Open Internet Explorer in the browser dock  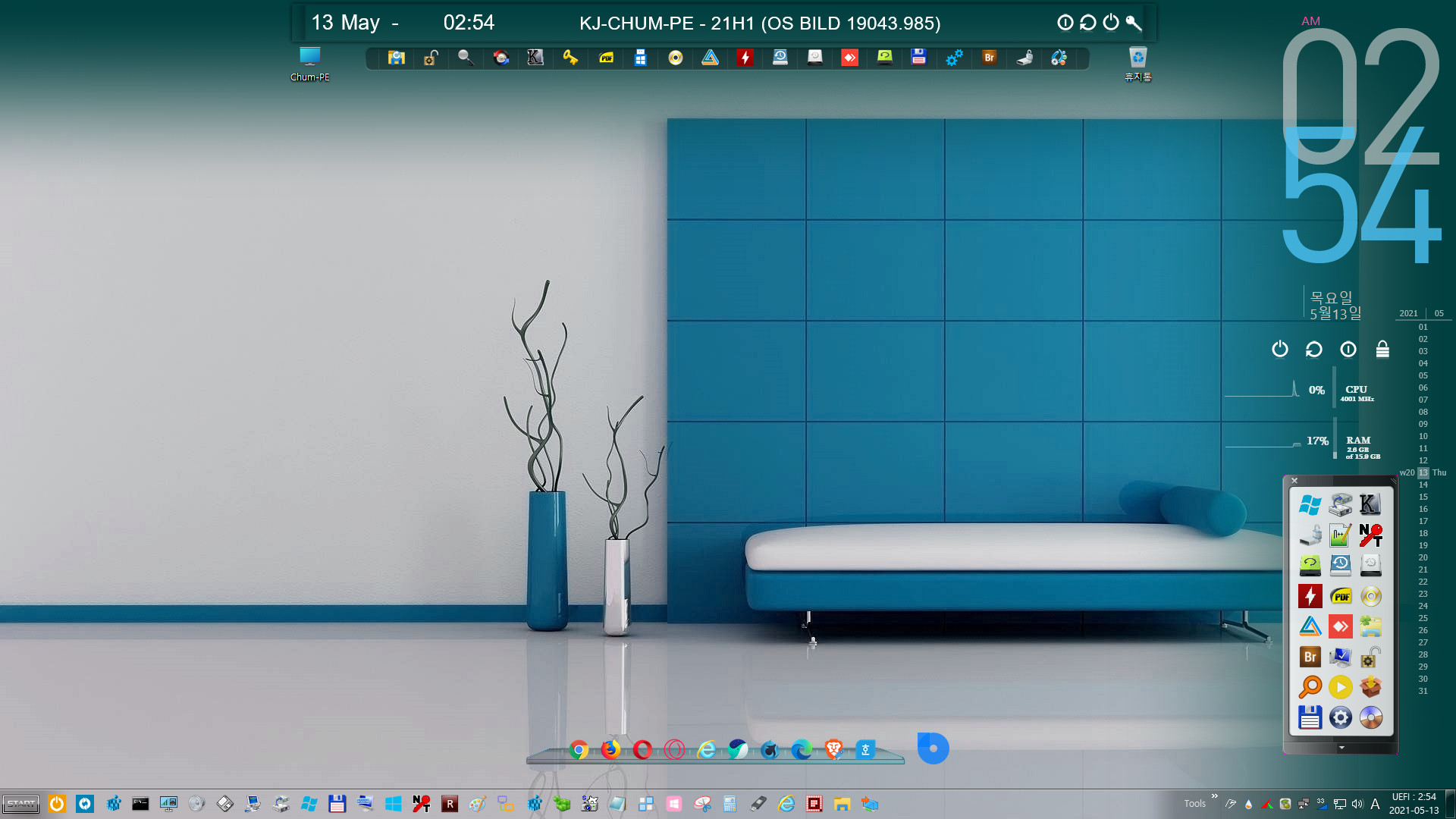pyautogui.click(x=706, y=750)
